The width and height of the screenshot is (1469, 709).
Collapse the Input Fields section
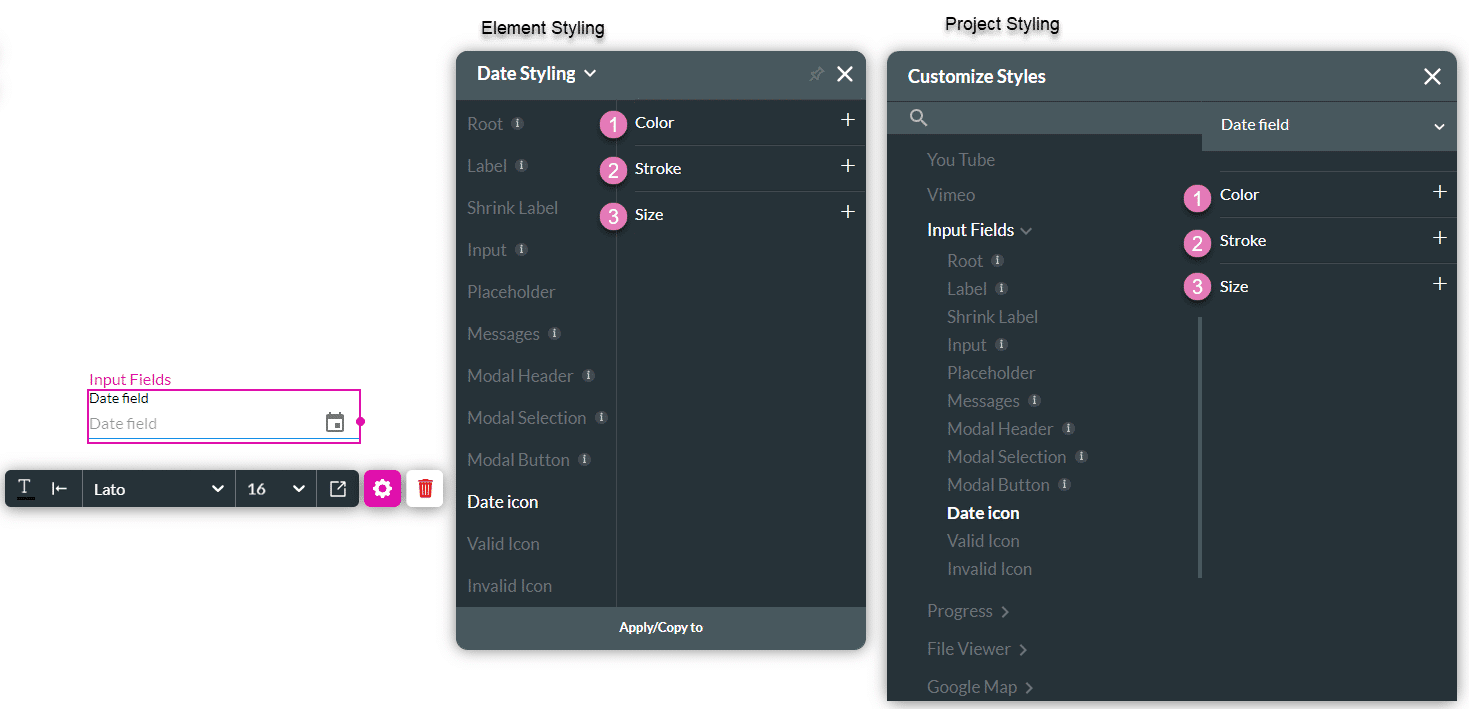coord(1028,229)
